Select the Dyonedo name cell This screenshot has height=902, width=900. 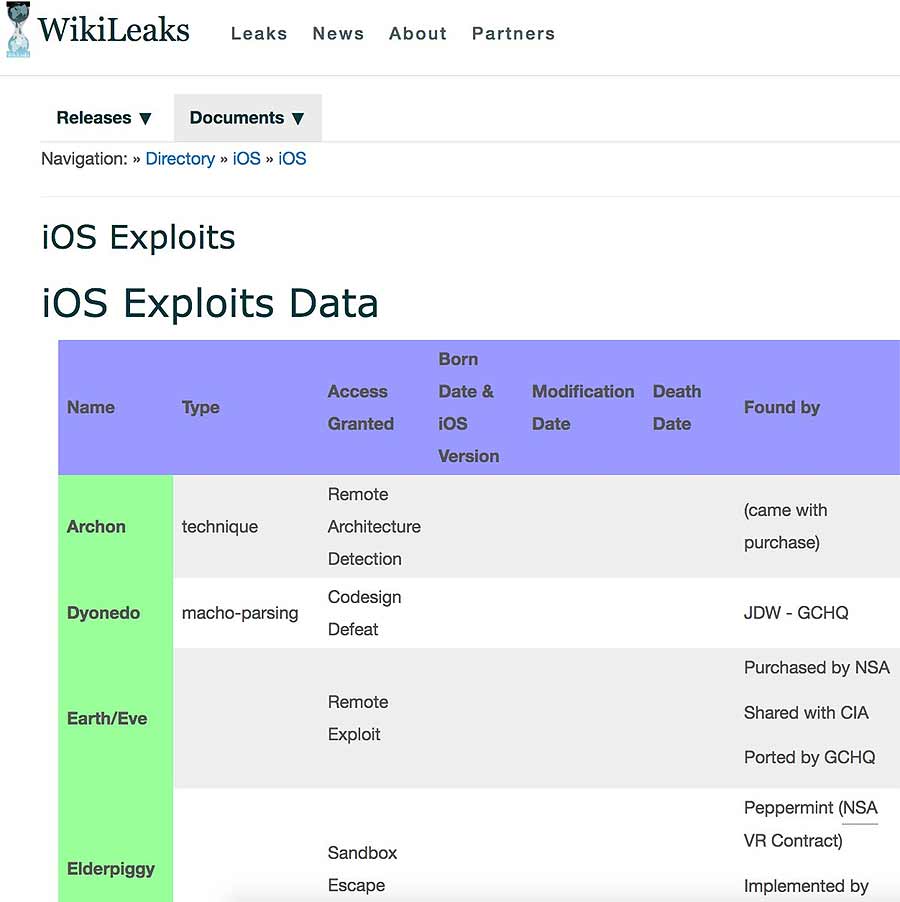tap(116, 613)
